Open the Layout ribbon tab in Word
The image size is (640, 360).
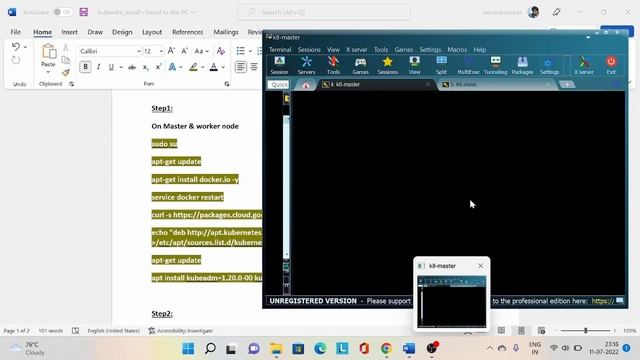(152, 32)
